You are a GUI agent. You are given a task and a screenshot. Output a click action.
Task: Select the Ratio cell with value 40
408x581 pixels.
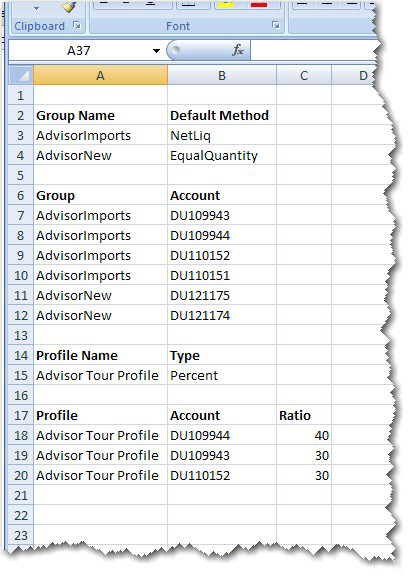pyautogui.click(x=304, y=435)
